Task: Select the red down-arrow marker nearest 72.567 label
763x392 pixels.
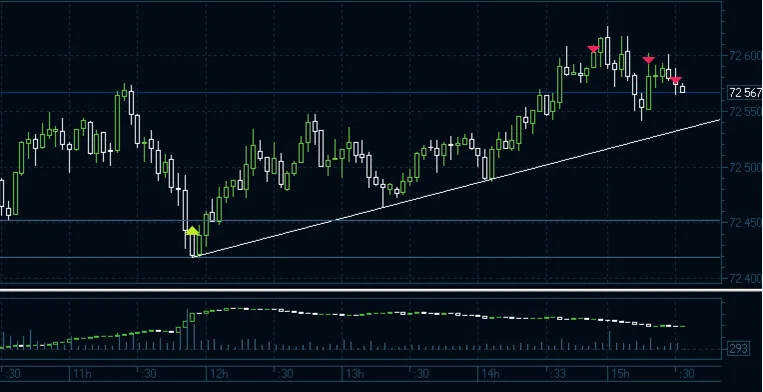Action: (x=675, y=80)
